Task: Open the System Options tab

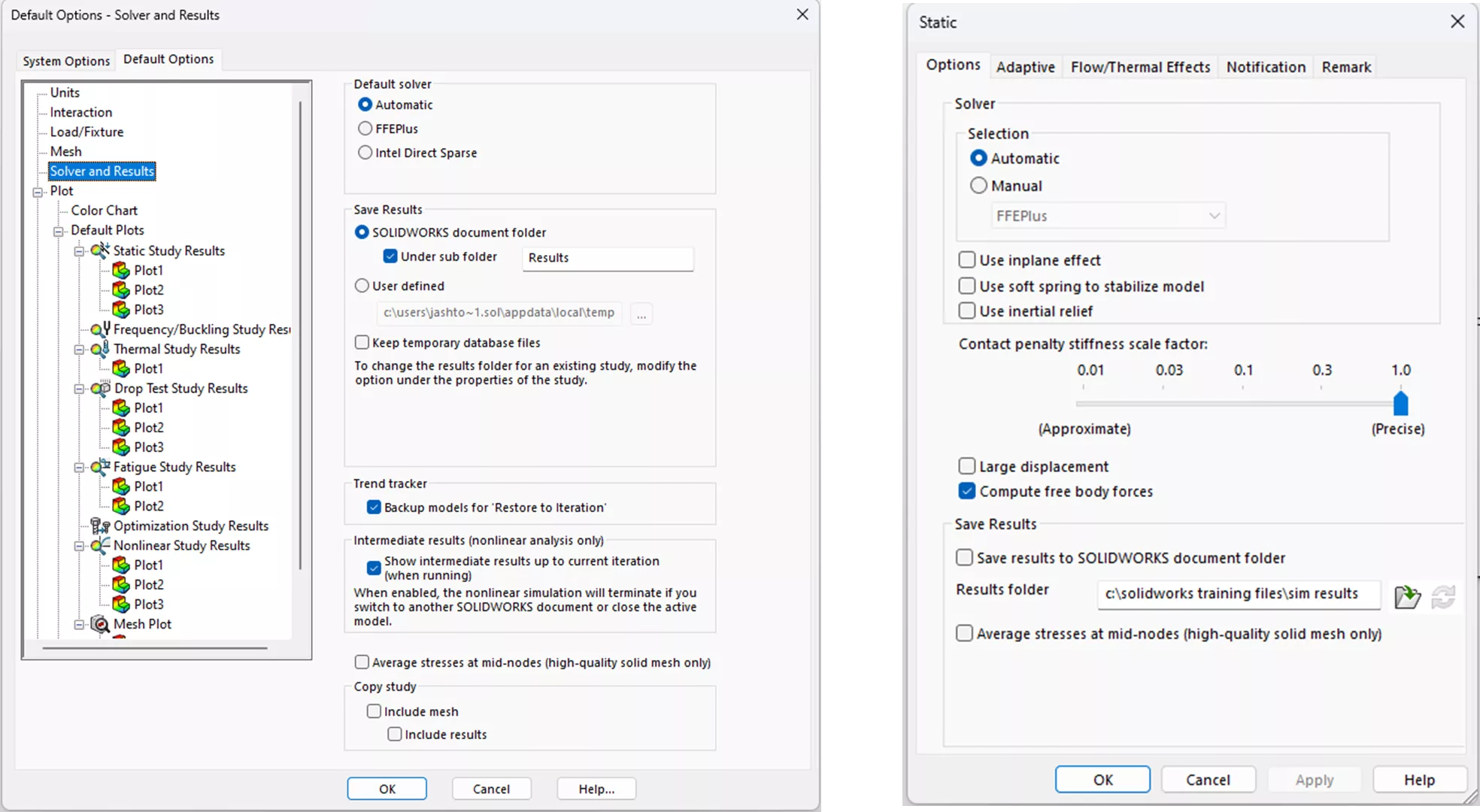Action: [x=66, y=61]
